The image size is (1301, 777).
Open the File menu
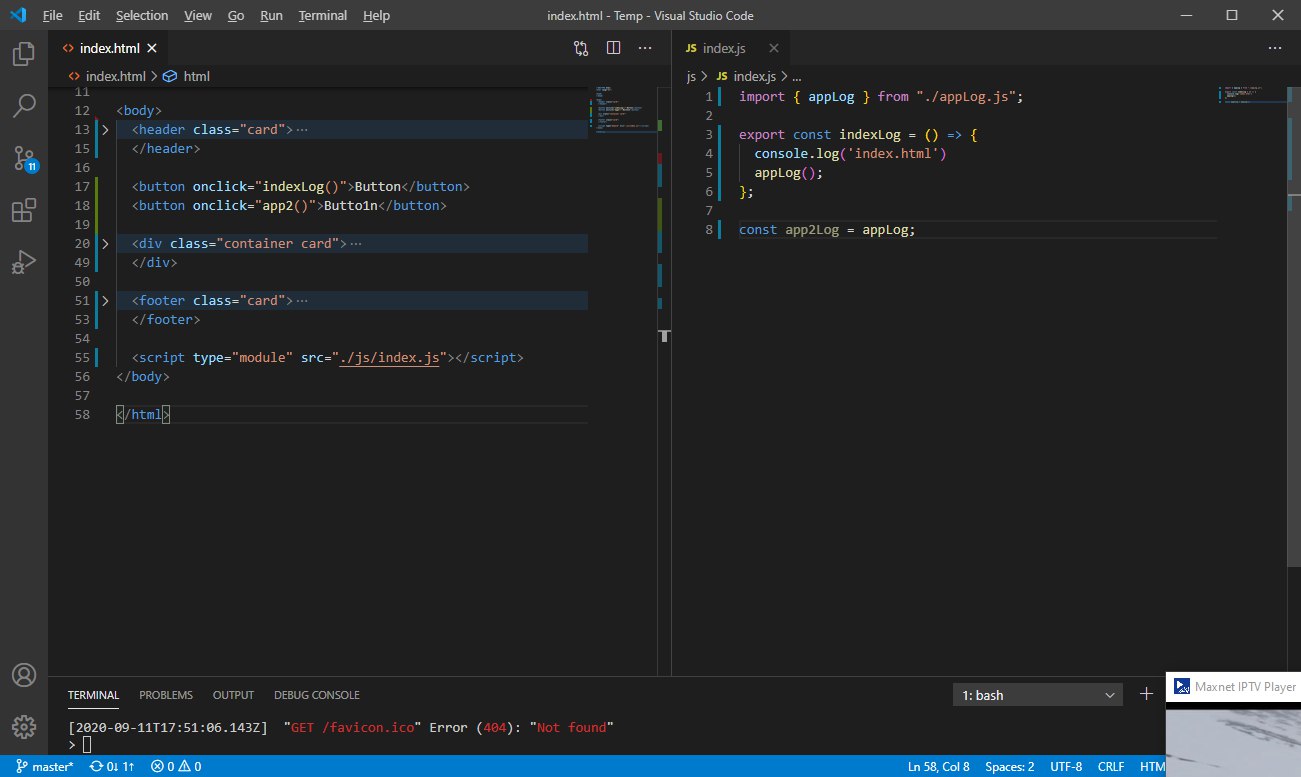(53, 16)
